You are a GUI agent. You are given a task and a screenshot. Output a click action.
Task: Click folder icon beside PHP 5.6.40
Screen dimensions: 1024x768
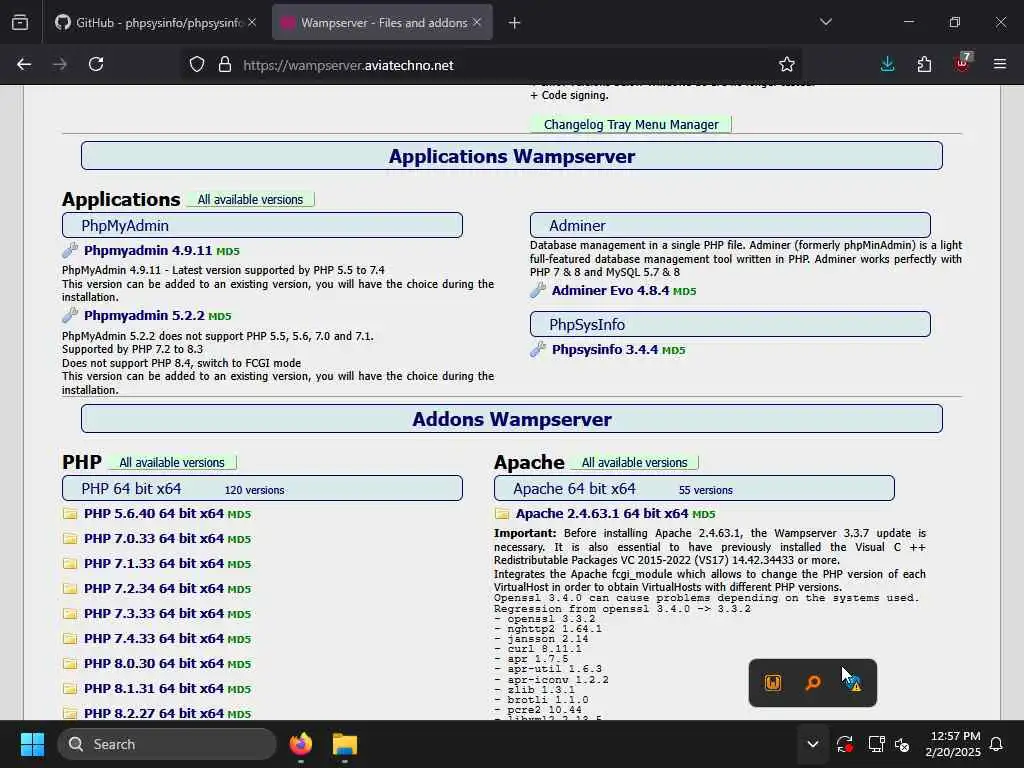[70, 513]
